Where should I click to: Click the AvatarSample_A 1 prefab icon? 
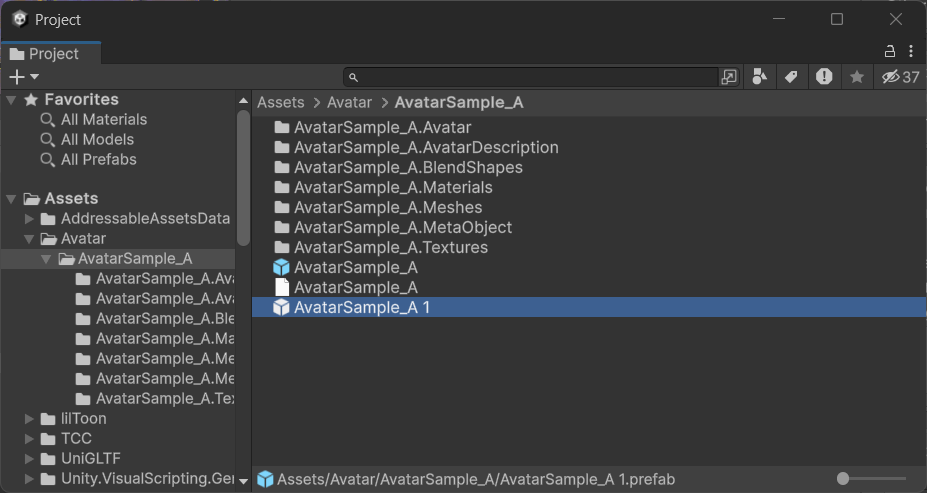[281, 308]
